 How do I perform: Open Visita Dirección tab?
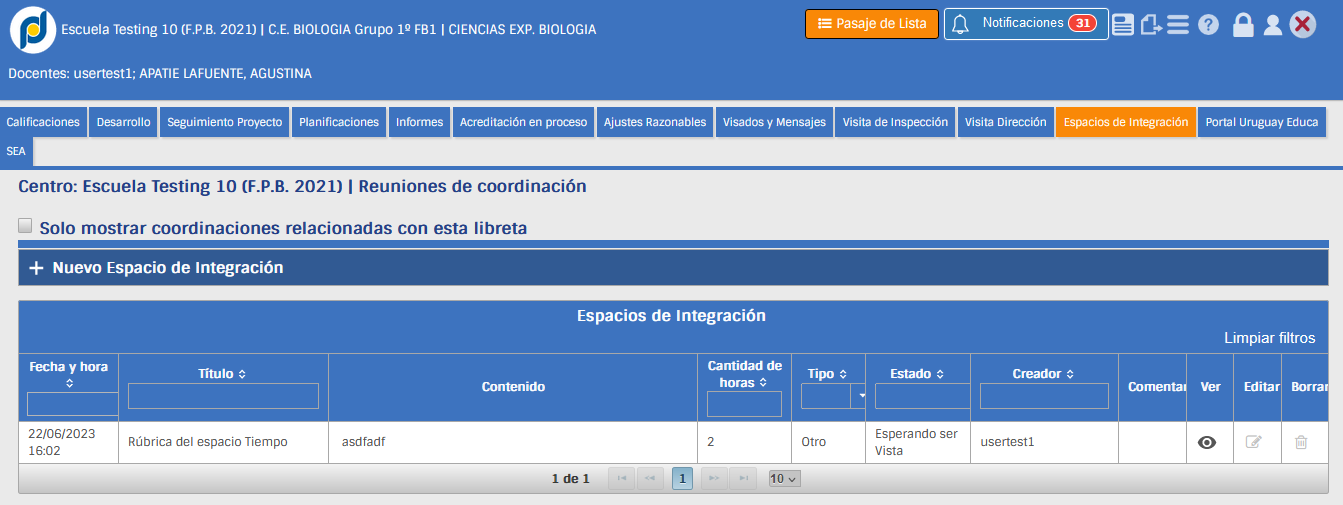point(1005,122)
